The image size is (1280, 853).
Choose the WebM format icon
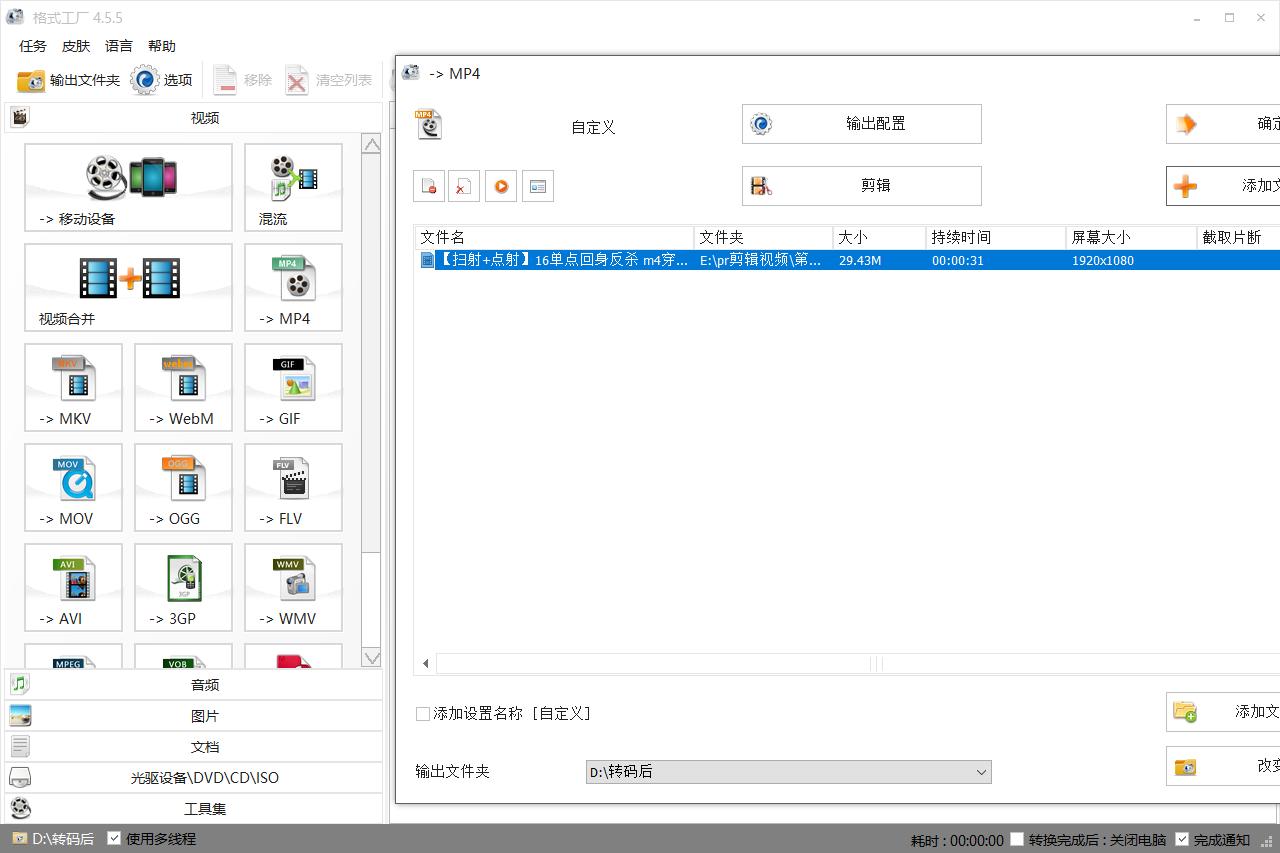183,387
